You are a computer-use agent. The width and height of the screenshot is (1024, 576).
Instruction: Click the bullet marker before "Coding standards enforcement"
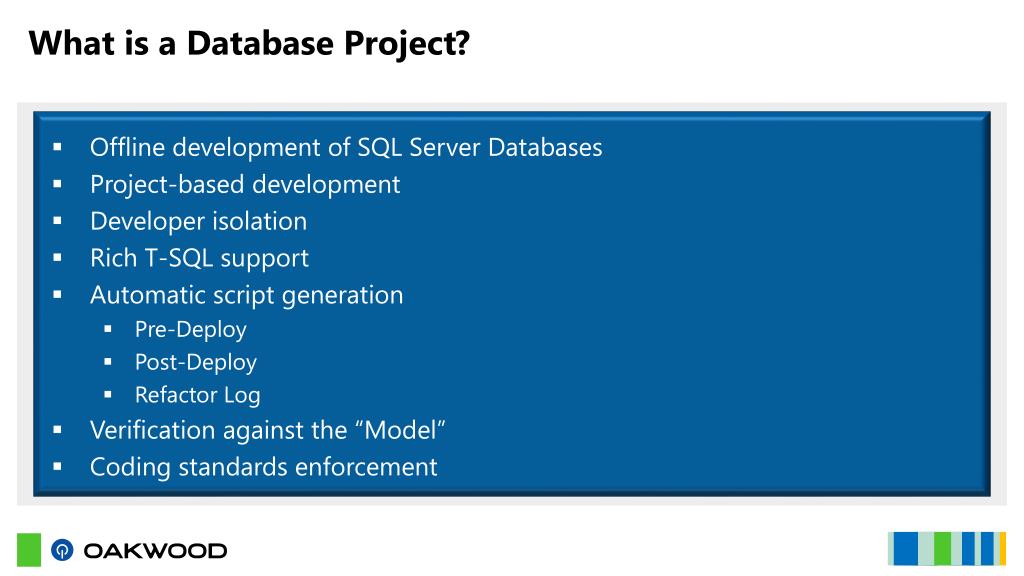click(57, 467)
